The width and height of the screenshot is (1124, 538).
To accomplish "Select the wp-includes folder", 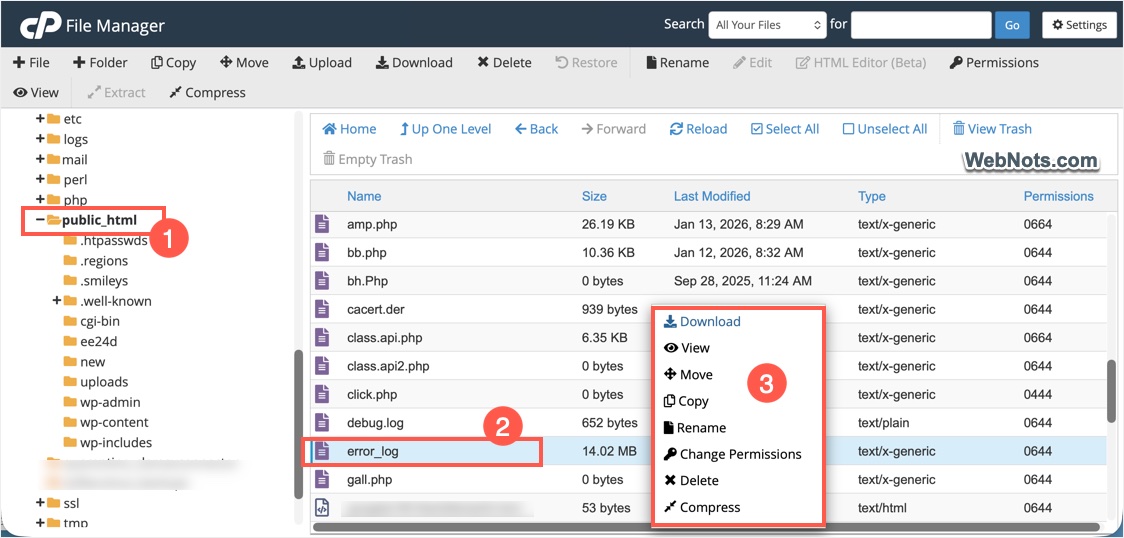I will pyautogui.click(x=108, y=442).
